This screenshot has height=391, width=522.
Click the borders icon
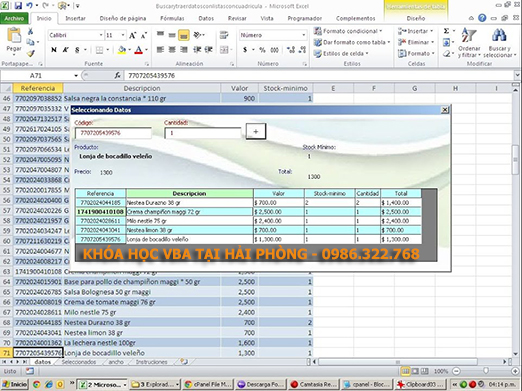99,50
